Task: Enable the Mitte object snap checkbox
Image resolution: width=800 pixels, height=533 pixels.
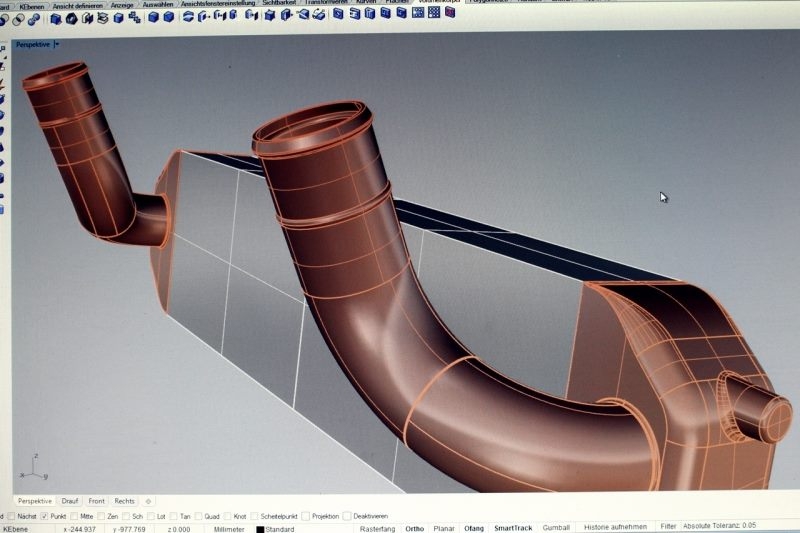Action: [x=74, y=515]
